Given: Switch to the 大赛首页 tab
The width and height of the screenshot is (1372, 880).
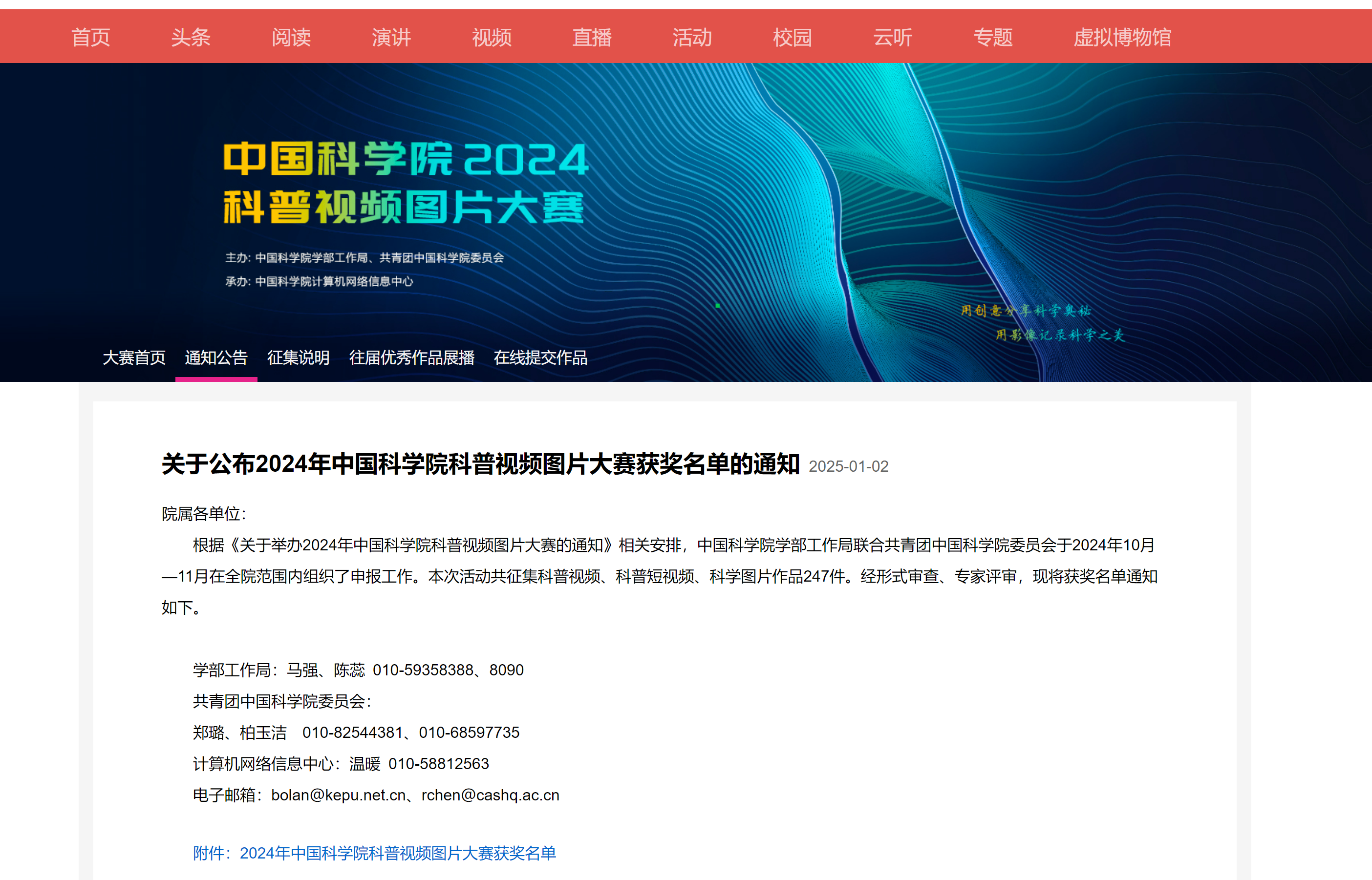Looking at the screenshot, I should pyautogui.click(x=134, y=358).
